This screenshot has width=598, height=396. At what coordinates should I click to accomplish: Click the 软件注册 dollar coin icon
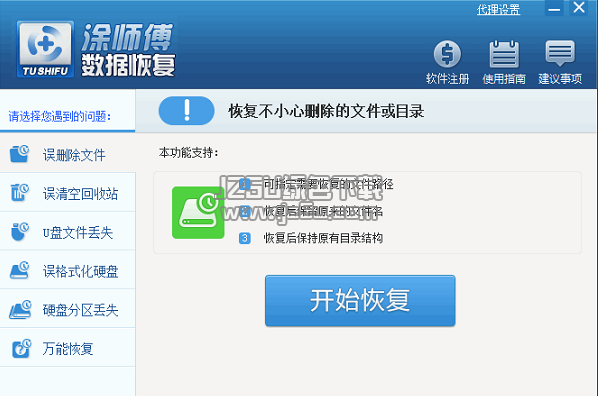[447, 54]
